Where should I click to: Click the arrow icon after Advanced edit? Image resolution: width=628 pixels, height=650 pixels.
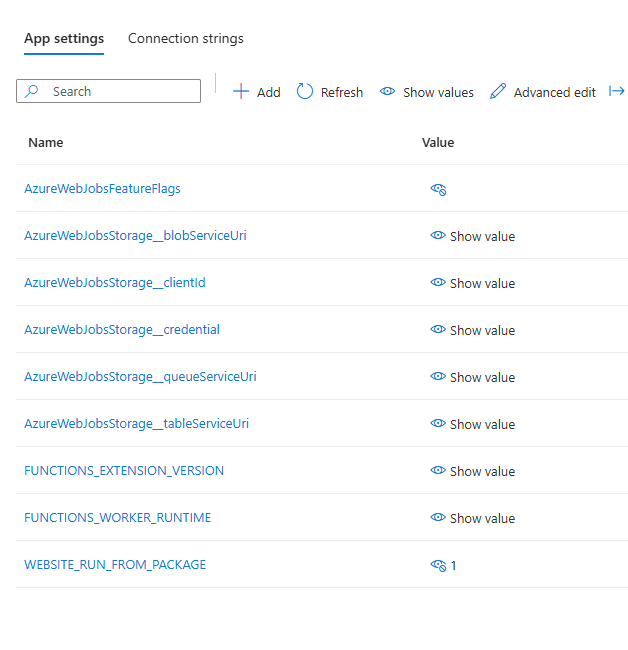(x=617, y=91)
